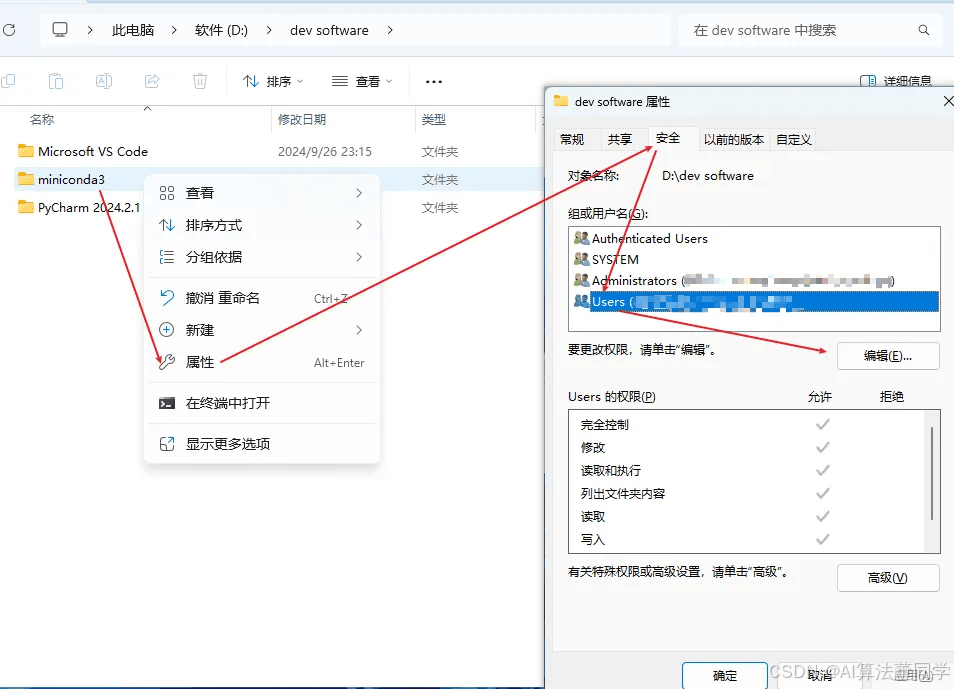Click the rename toolbar icon
The width and height of the screenshot is (954, 689).
tap(103, 81)
